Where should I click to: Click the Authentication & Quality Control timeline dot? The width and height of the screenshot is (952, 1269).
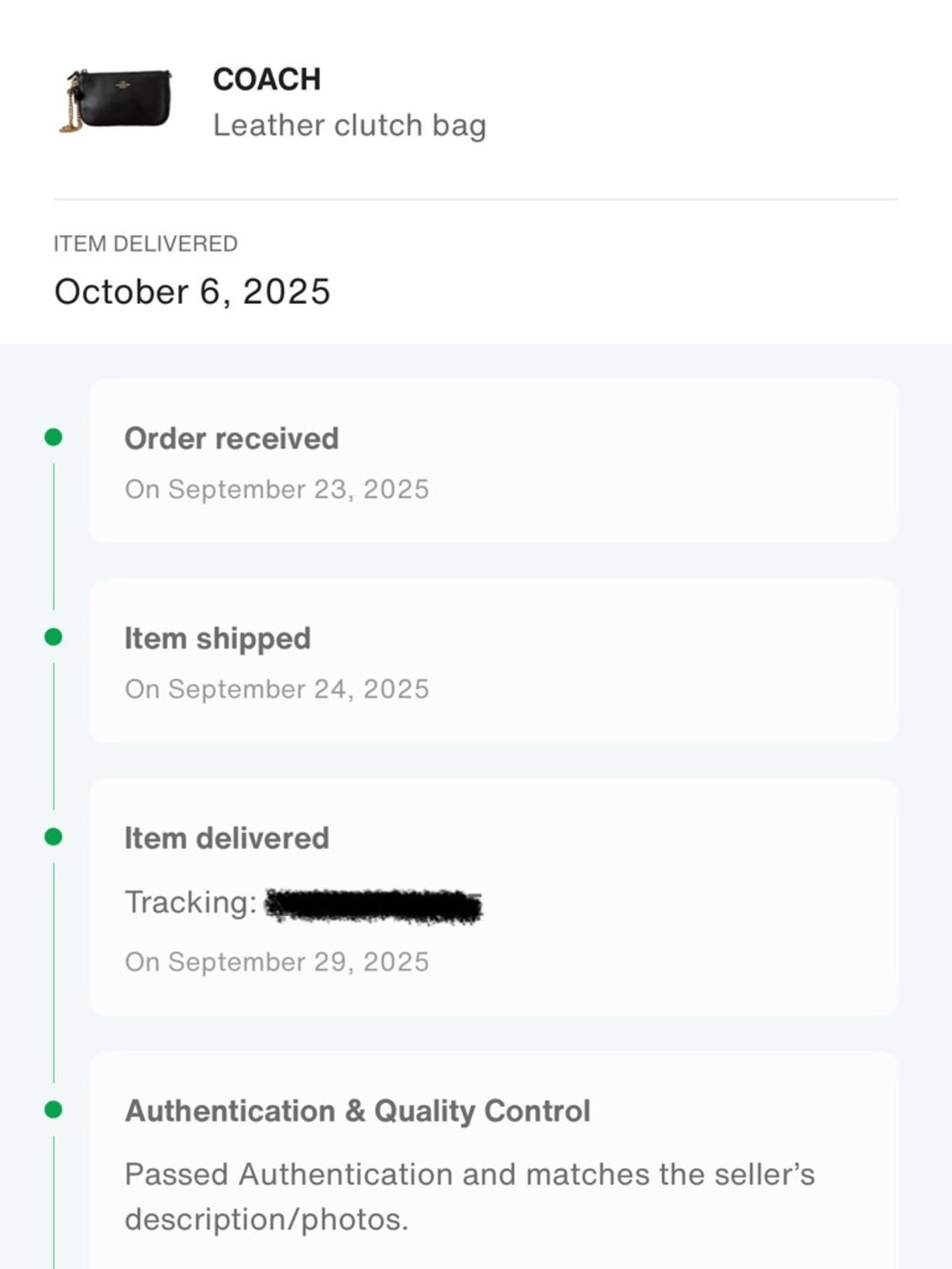point(53,1109)
